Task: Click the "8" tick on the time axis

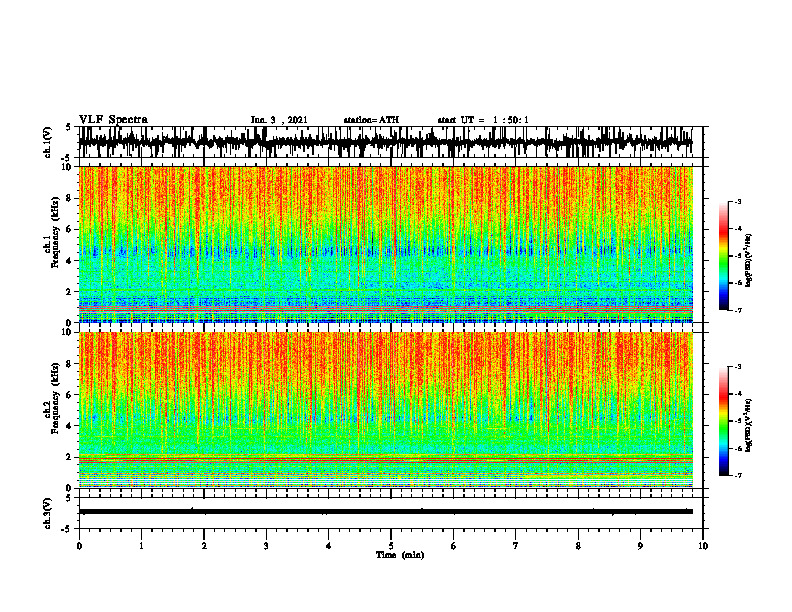Action: tap(578, 546)
